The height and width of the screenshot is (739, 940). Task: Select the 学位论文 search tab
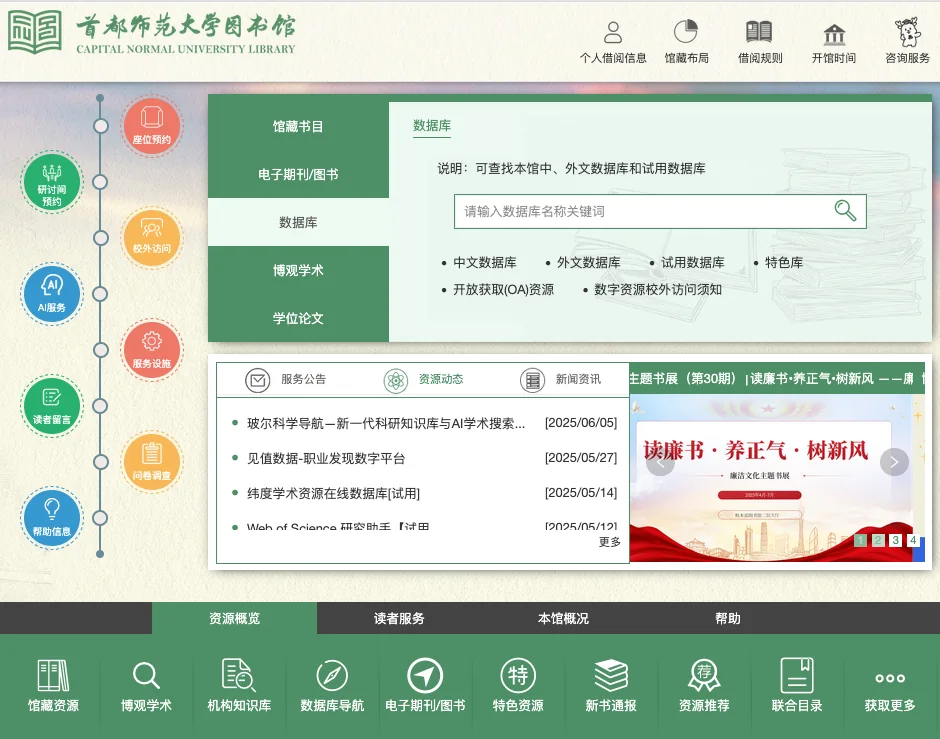tap(298, 318)
